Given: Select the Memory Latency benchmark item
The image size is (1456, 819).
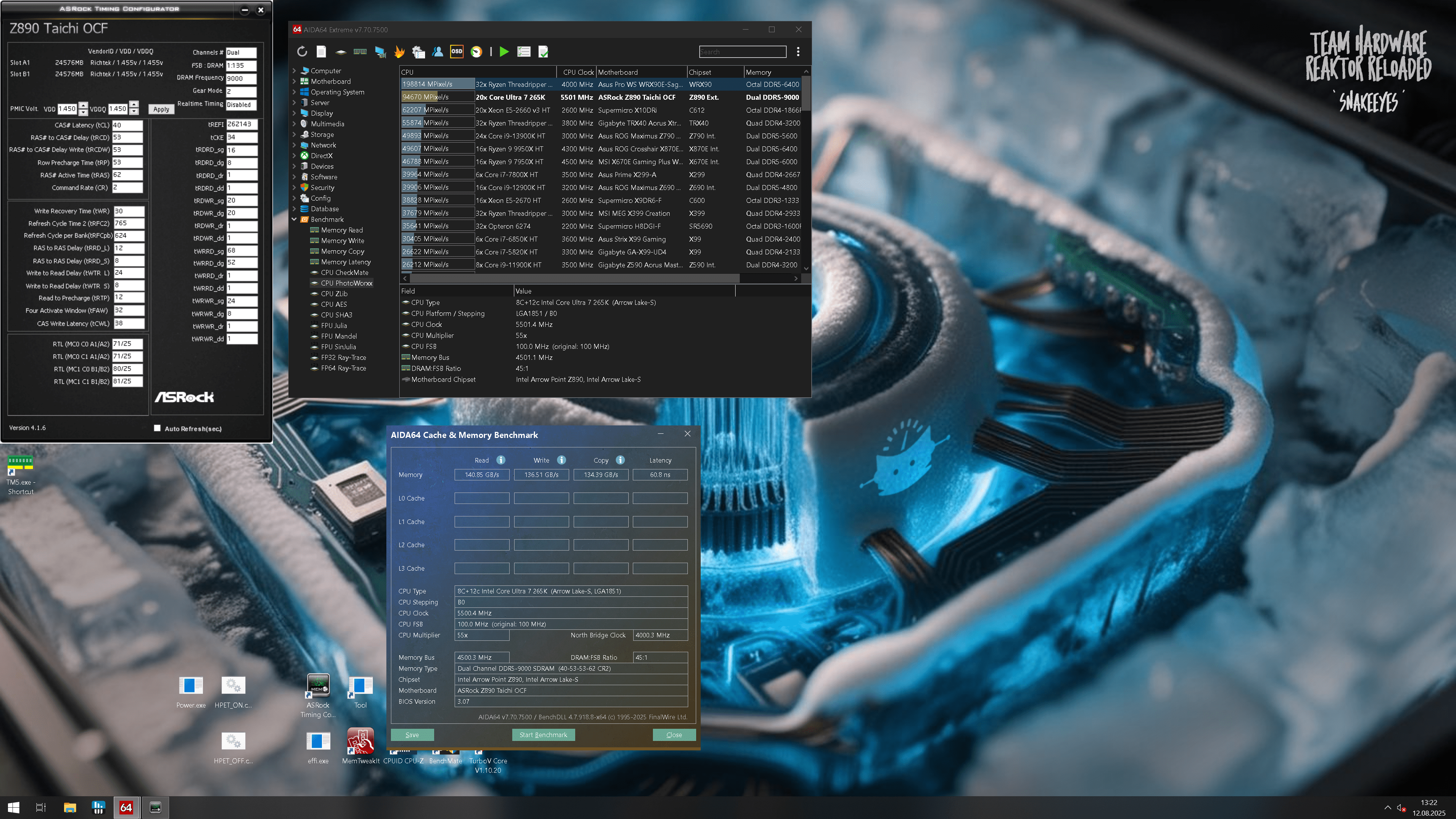Looking at the screenshot, I should pyautogui.click(x=345, y=262).
